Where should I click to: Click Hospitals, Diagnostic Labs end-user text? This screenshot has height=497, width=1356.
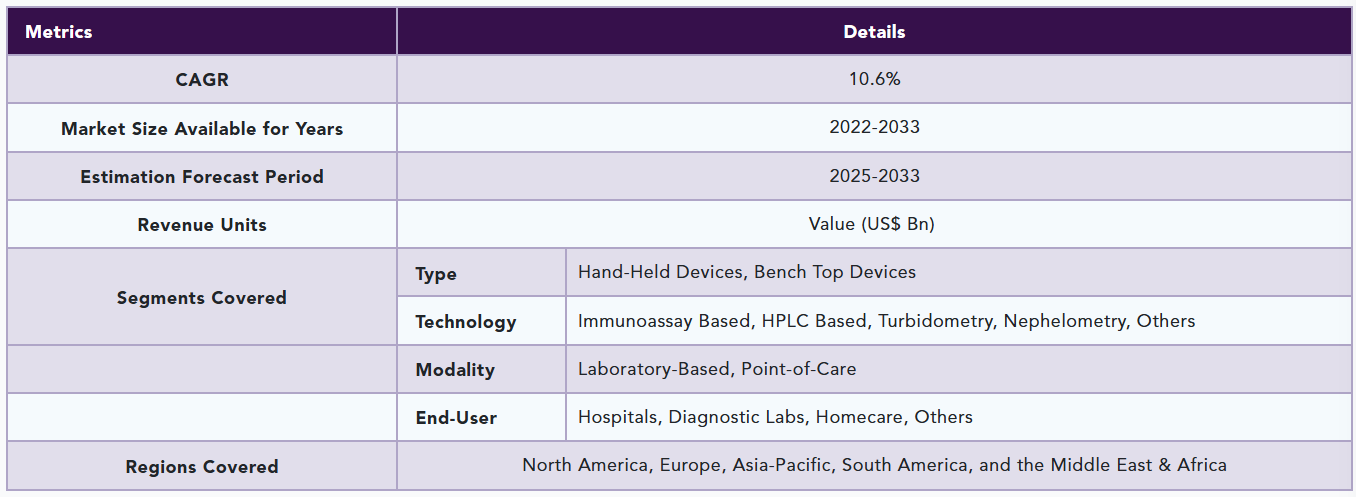(775, 417)
